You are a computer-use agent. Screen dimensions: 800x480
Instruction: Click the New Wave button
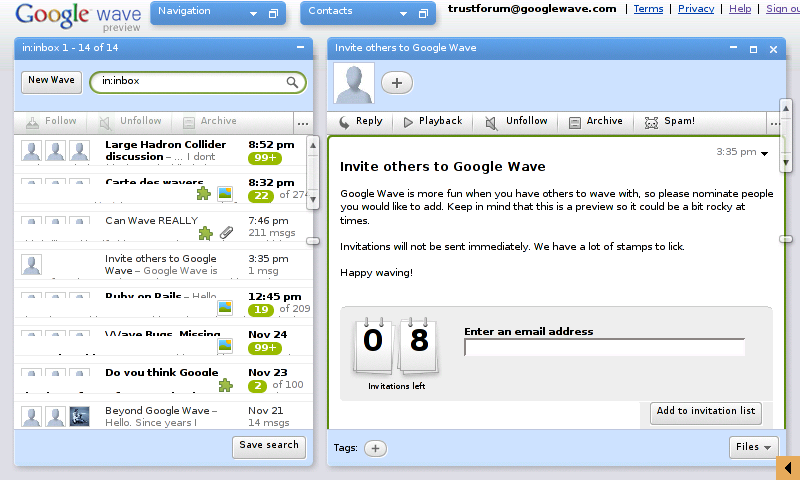(x=52, y=82)
